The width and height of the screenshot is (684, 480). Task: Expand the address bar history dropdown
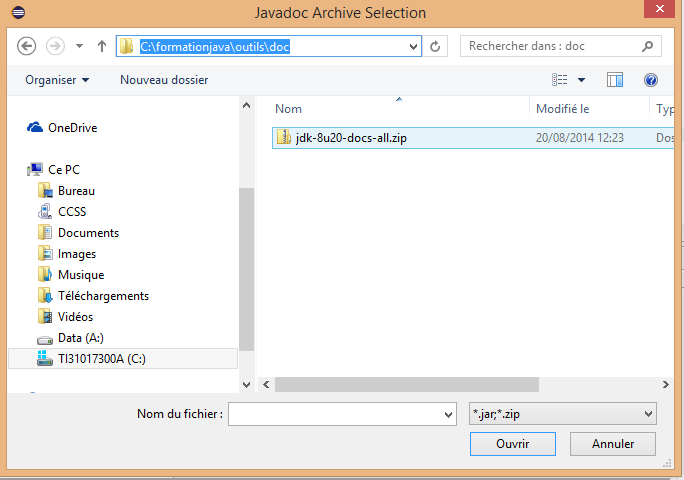coord(413,47)
